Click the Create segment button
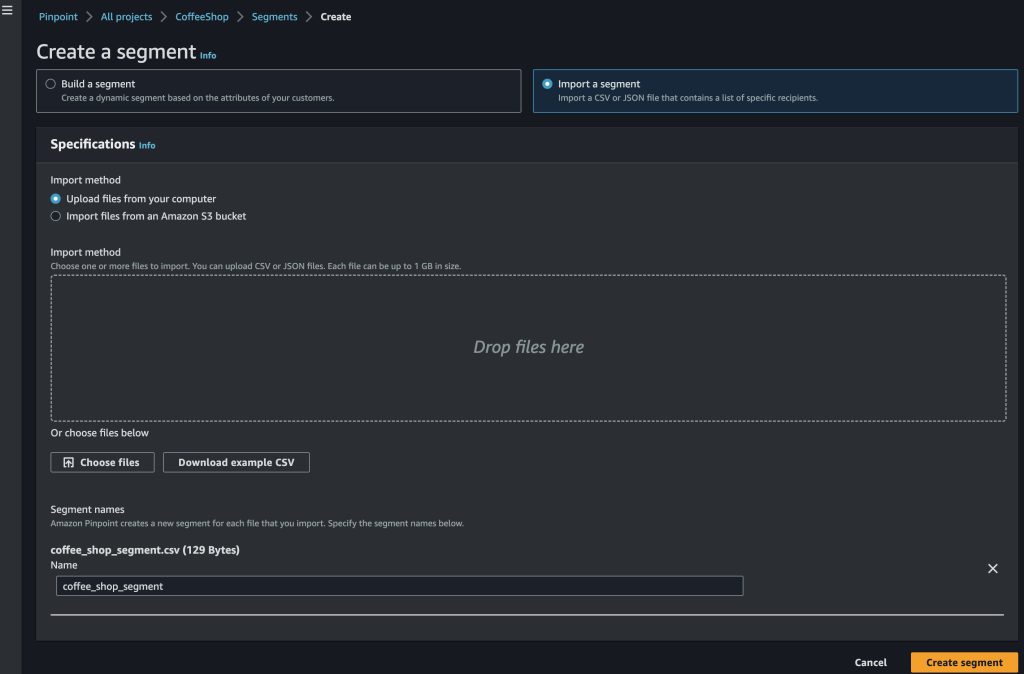Image resolution: width=1024 pixels, height=674 pixels. (x=964, y=662)
